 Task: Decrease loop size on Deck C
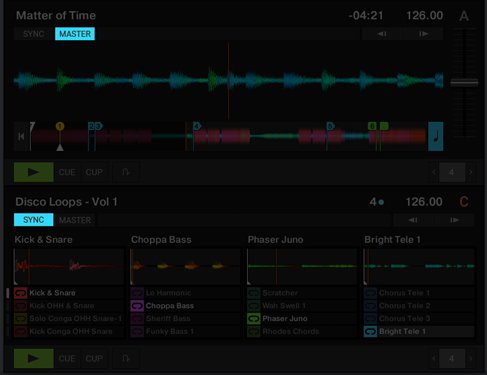coord(434,359)
